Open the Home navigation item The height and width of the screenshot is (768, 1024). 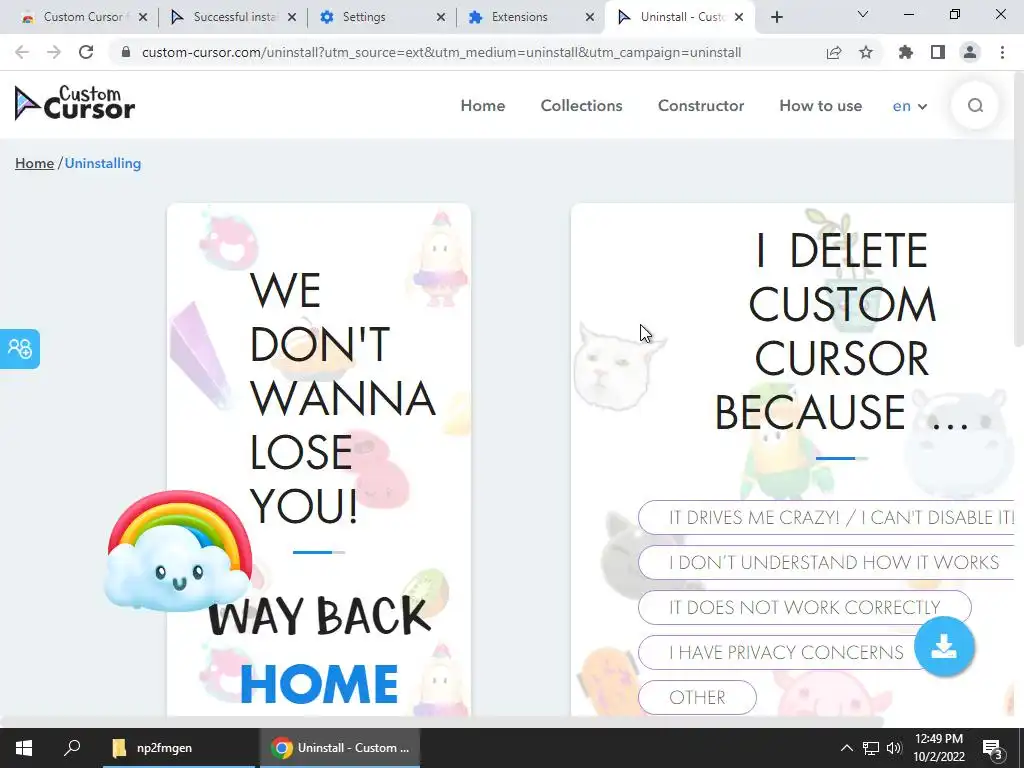point(483,105)
